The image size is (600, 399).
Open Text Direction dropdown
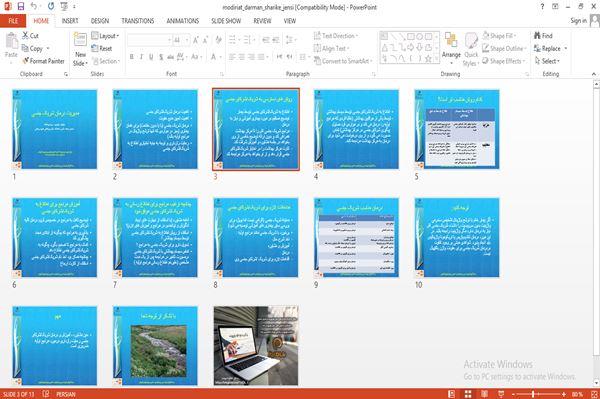pyautogui.click(x=336, y=36)
